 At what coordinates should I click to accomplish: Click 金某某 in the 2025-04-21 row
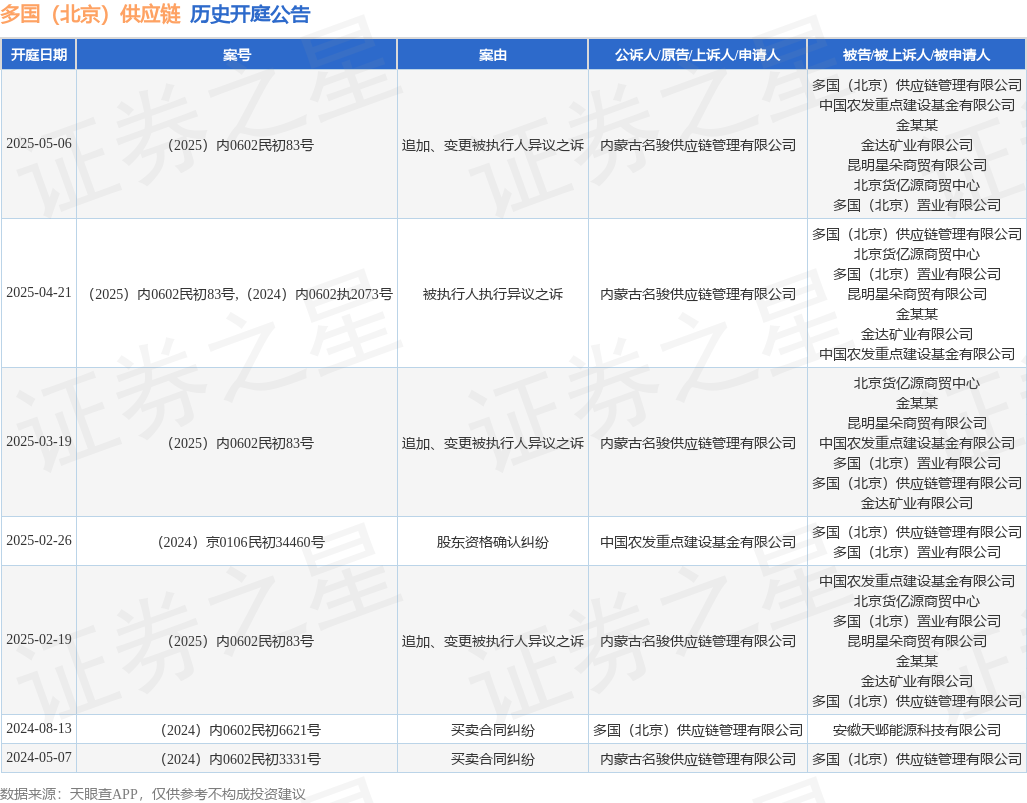click(916, 314)
